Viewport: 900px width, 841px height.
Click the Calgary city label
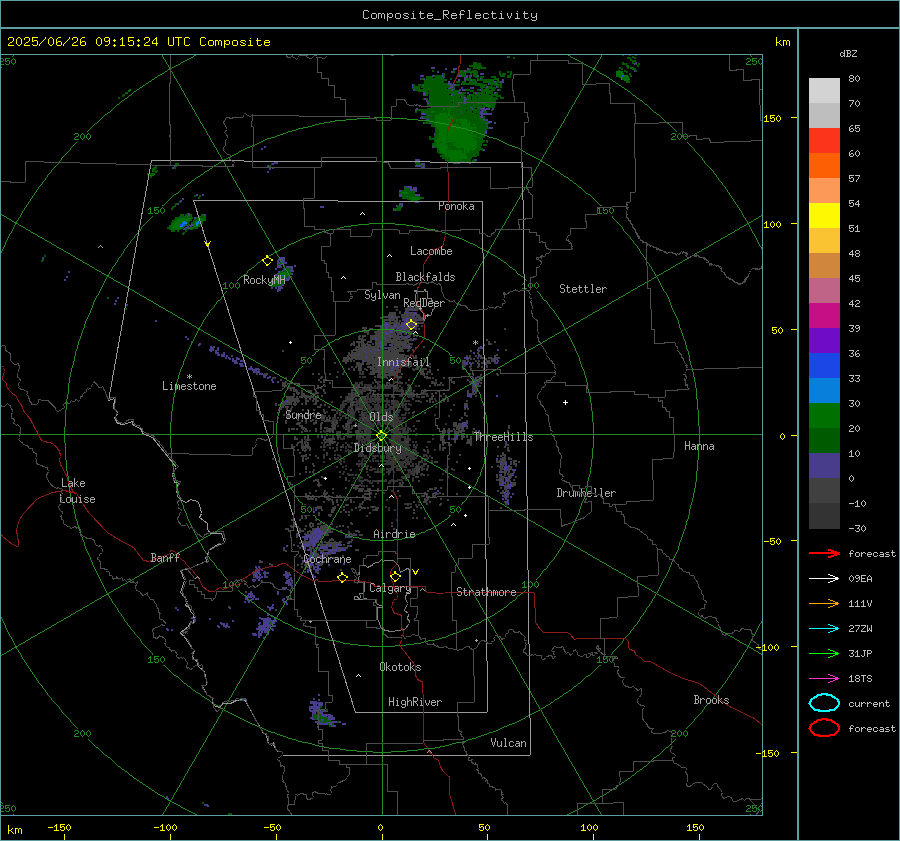click(x=390, y=588)
